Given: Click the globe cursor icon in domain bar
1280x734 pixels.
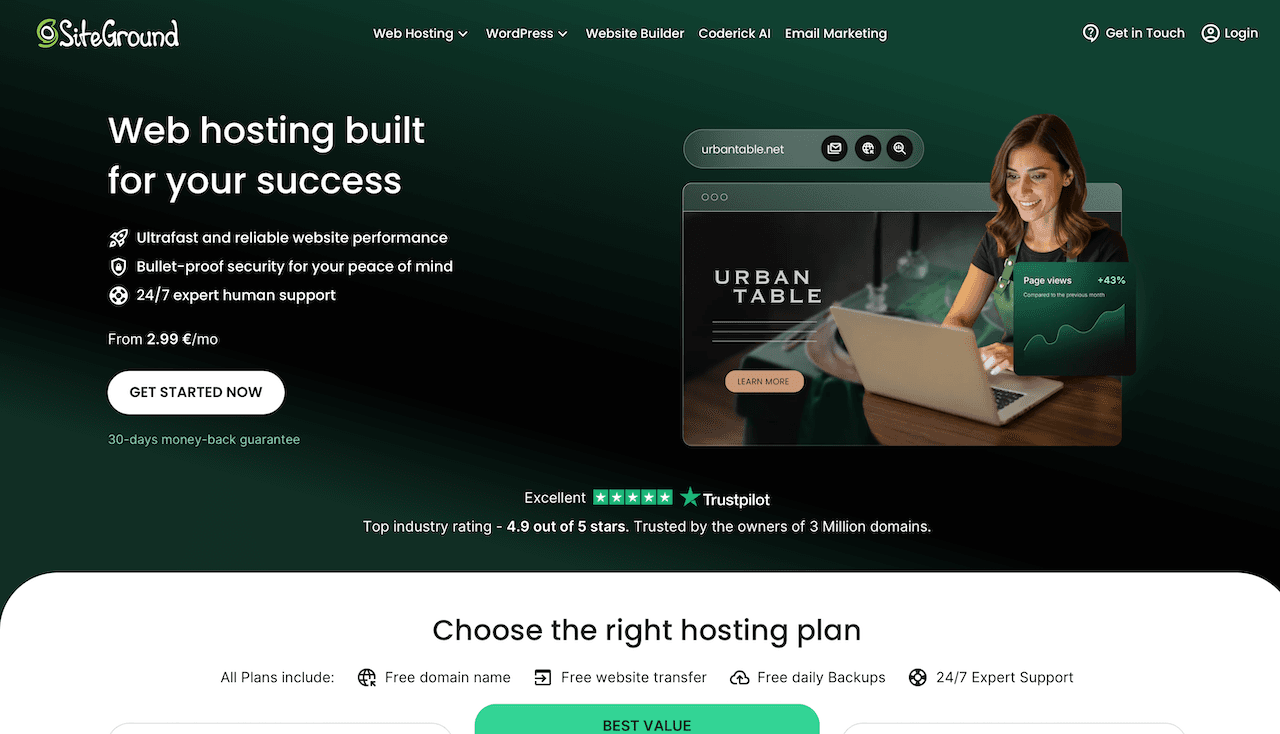Looking at the screenshot, I should (868, 149).
